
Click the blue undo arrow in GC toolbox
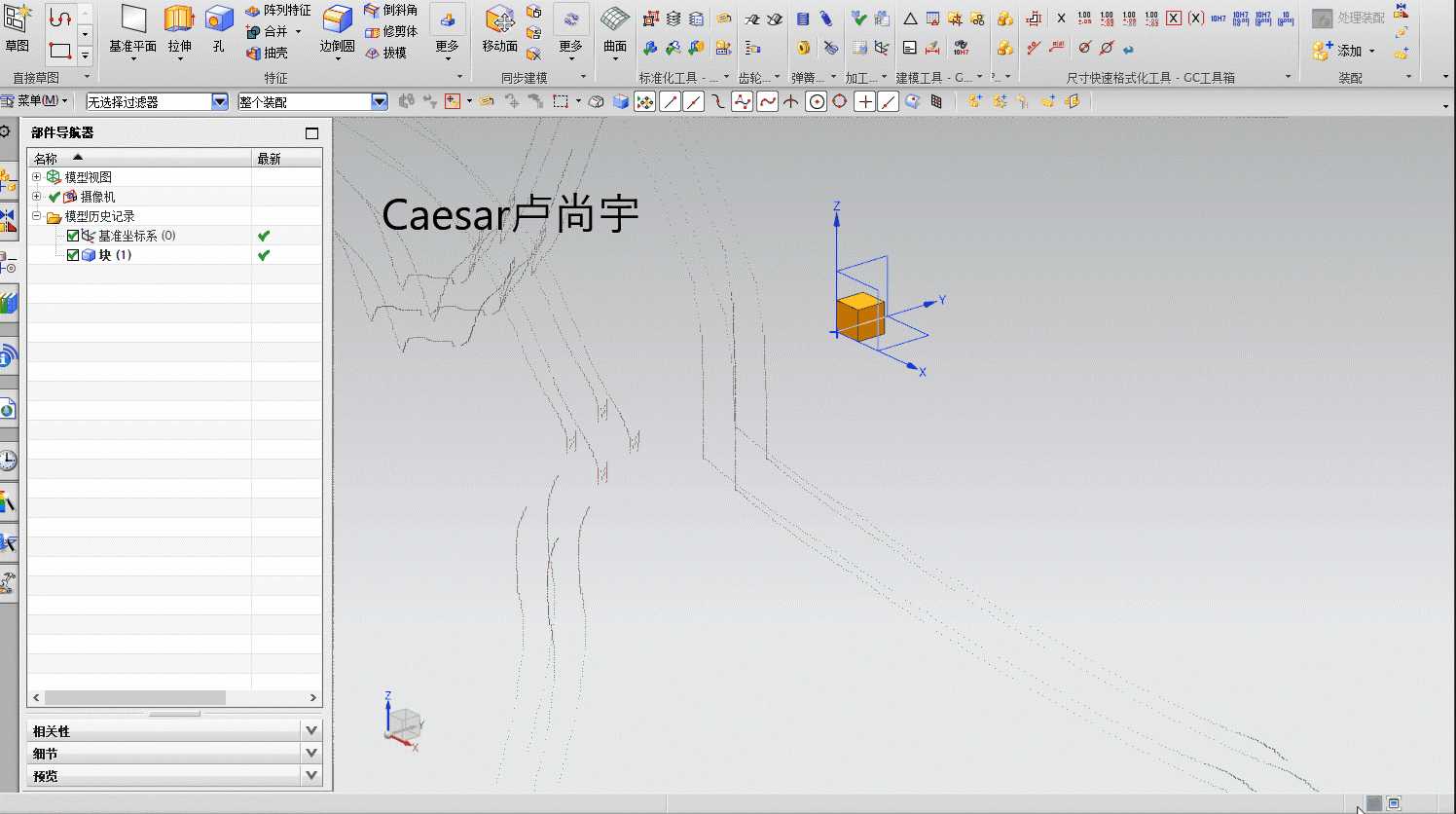[1129, 48]
